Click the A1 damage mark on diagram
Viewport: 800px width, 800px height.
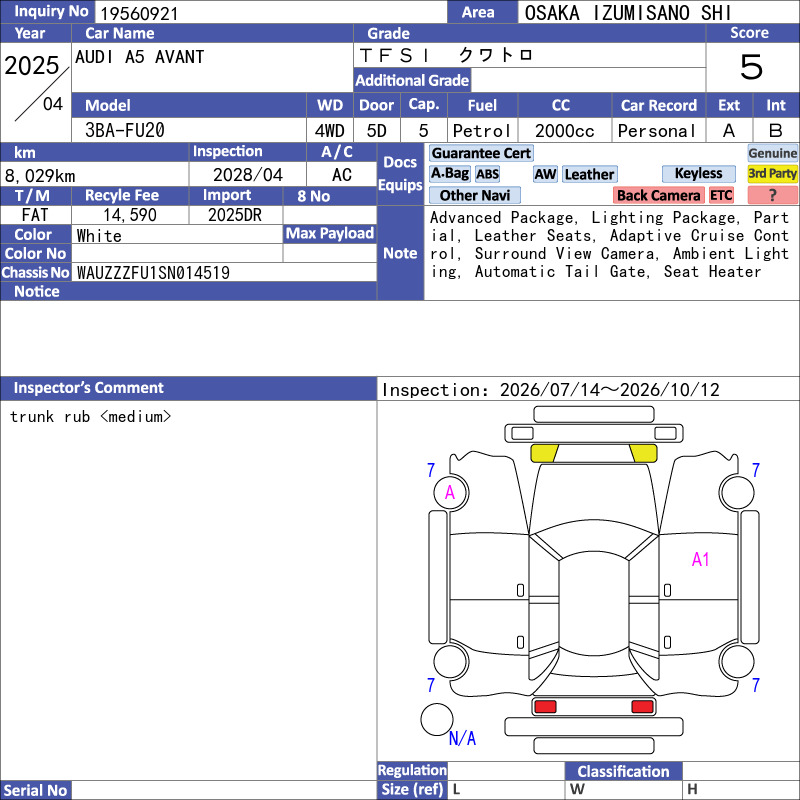701,560
